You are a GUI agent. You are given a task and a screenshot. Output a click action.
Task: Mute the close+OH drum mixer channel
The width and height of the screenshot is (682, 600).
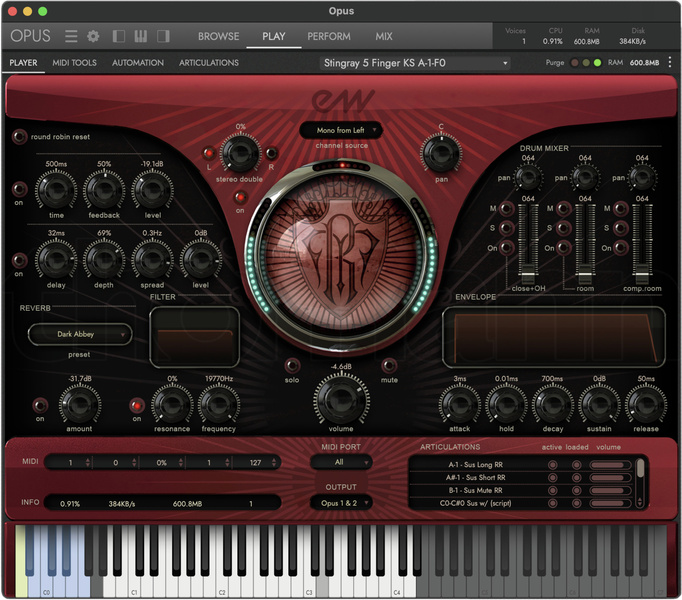coord(506,209)
